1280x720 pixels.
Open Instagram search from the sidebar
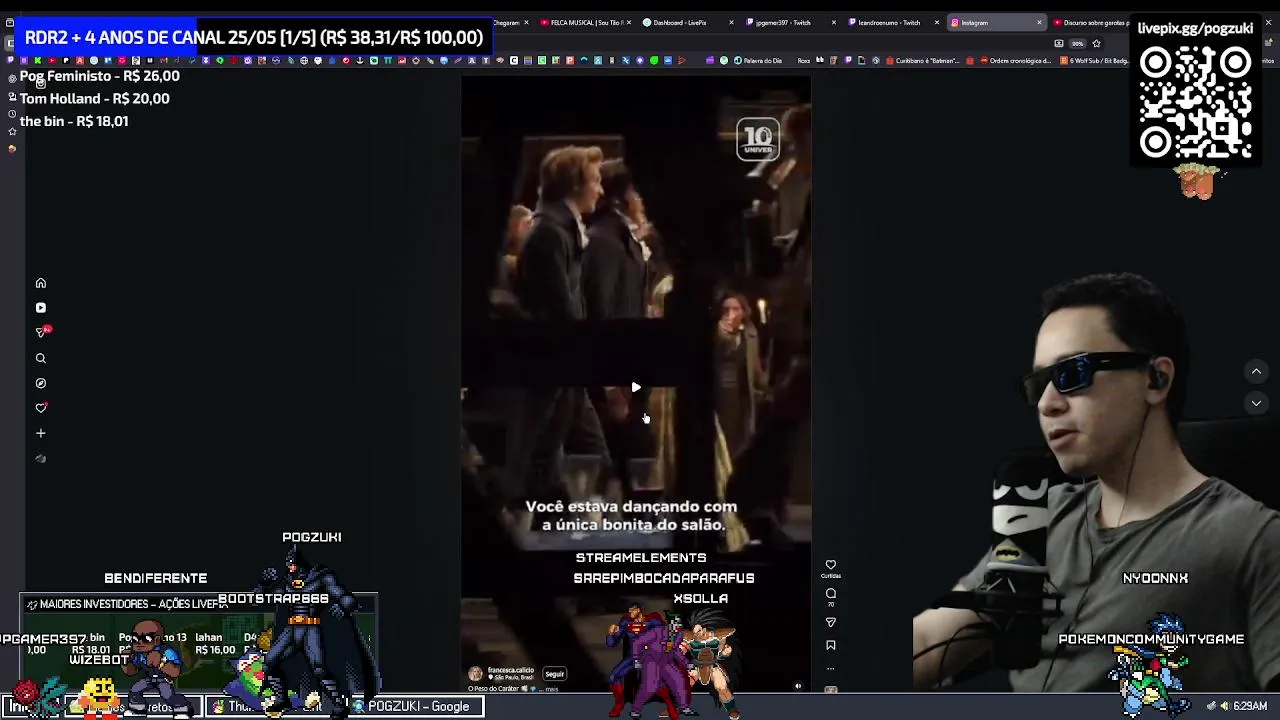coord(41,358)
